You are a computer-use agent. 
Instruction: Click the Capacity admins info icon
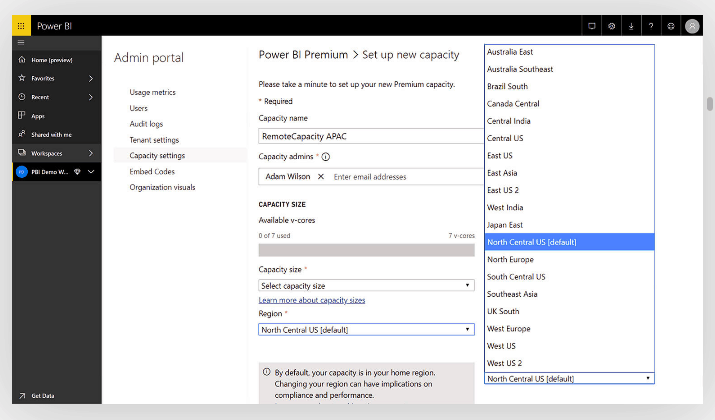point(326,157)
